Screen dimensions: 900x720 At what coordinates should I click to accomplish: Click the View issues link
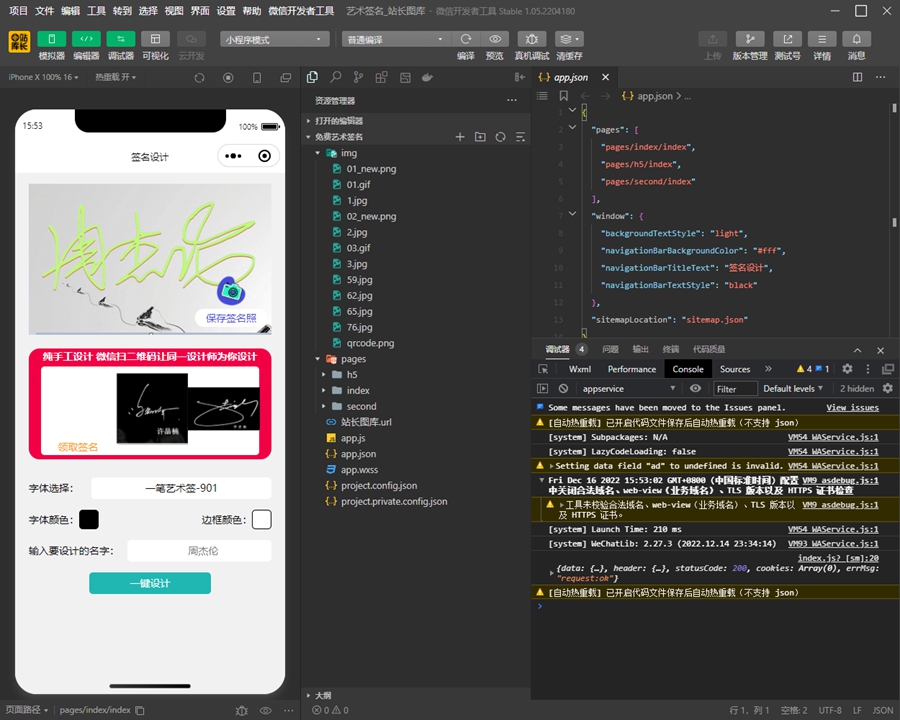point(852,408)
